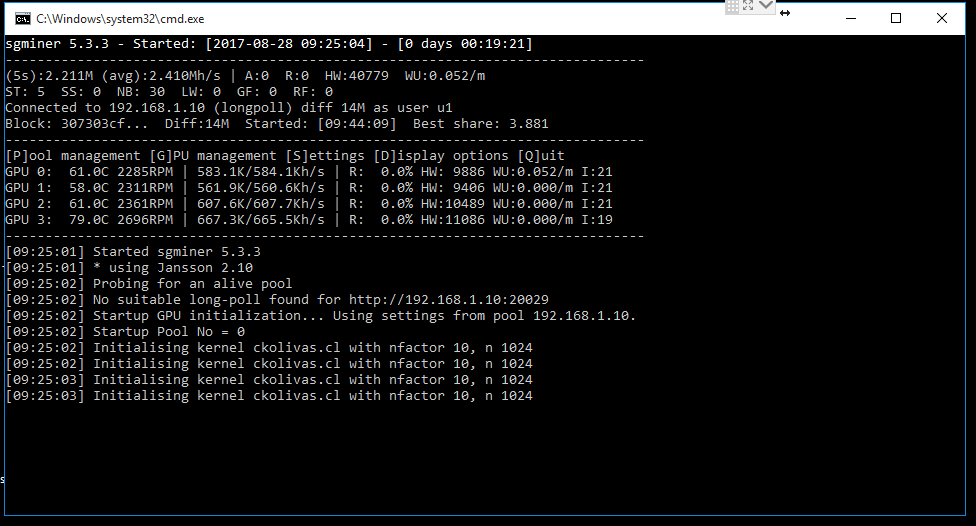Open the cmd.exe system menu icon
This screenshot has width=976, height=526.
tap(22, 19)
